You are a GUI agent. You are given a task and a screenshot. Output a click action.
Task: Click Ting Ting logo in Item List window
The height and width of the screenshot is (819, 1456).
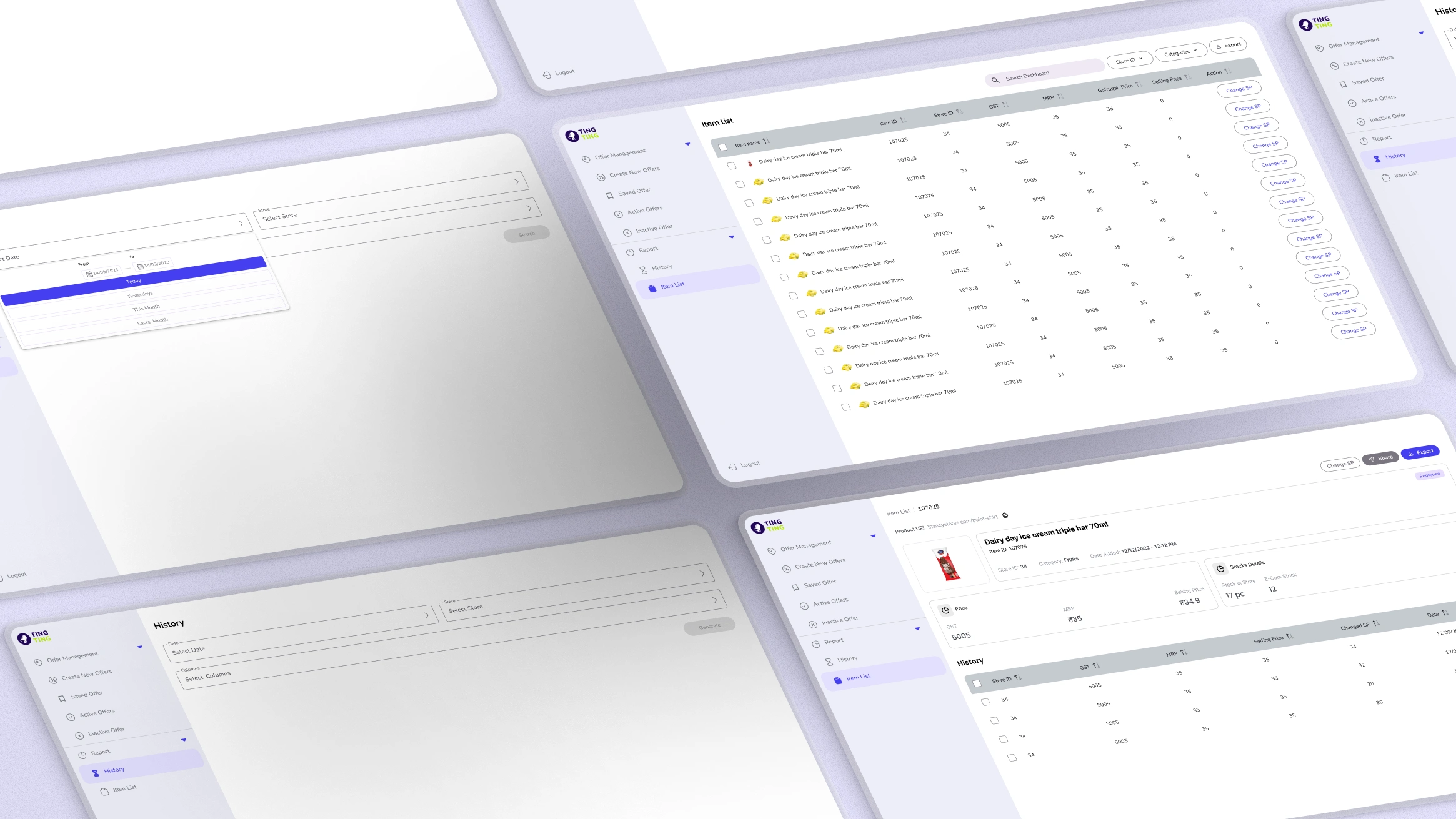pos(582,134)
